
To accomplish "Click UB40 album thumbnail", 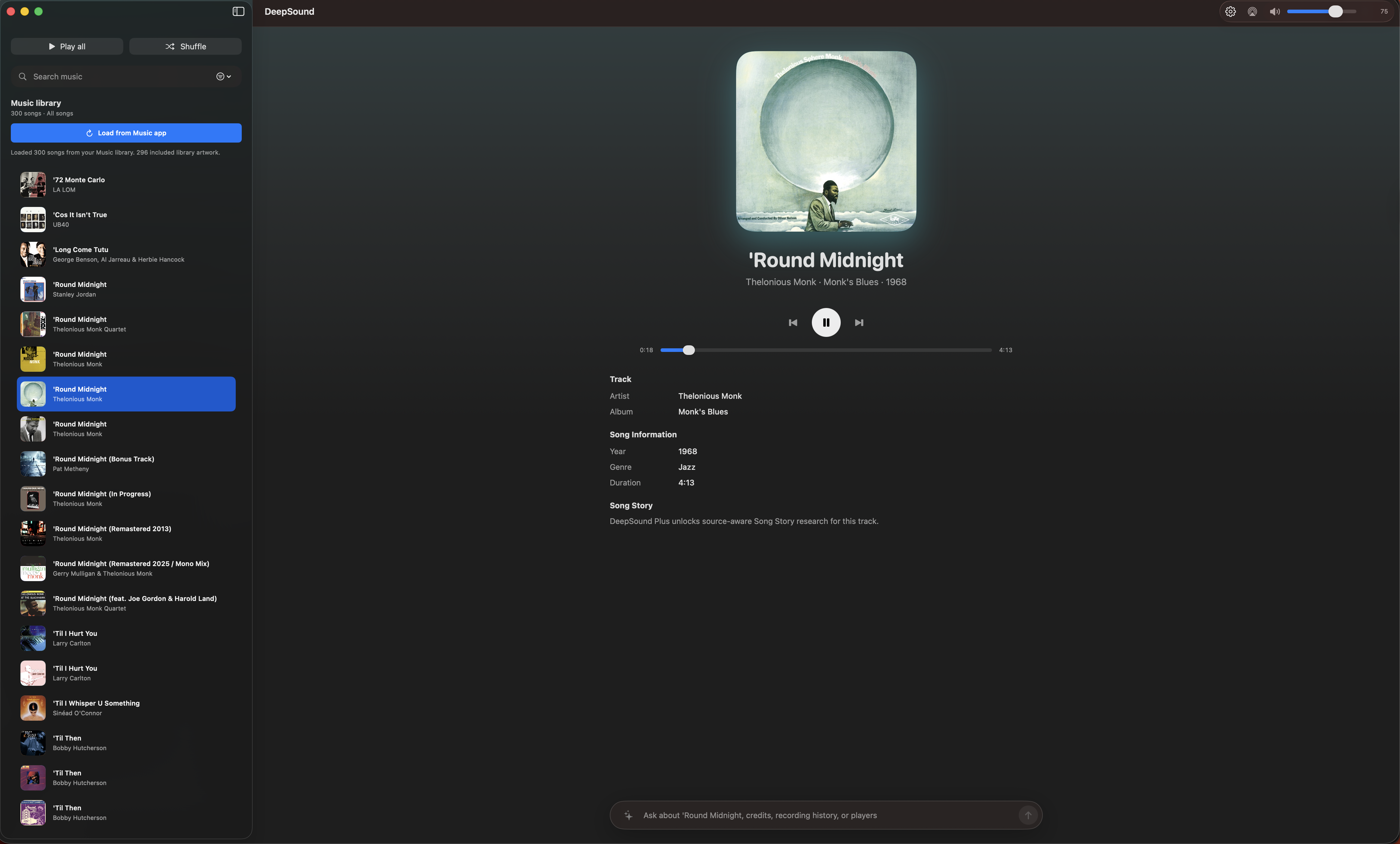I will pos(33,219).
